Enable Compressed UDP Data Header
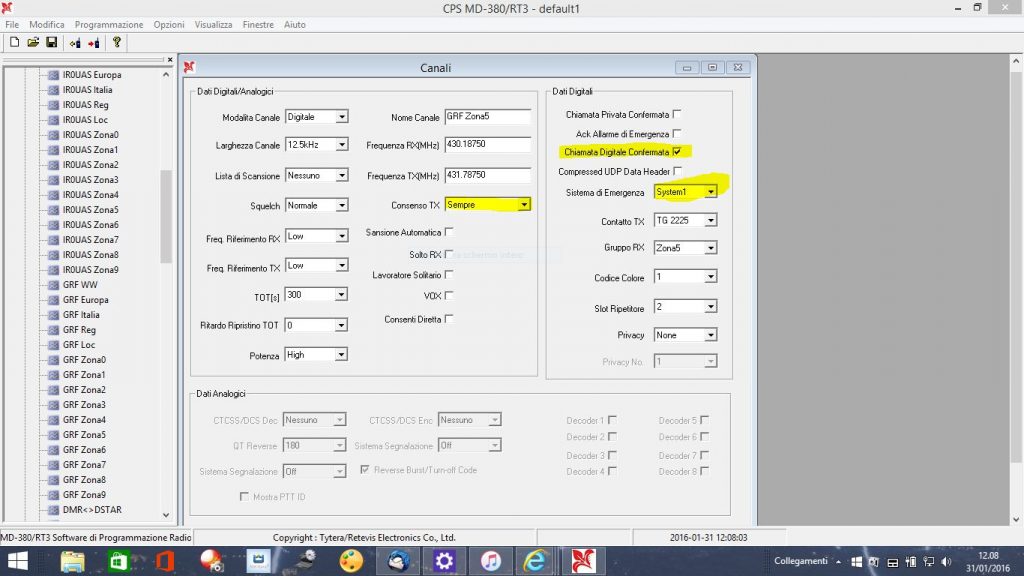1024x576 pixels. click(x=677, y=171)
